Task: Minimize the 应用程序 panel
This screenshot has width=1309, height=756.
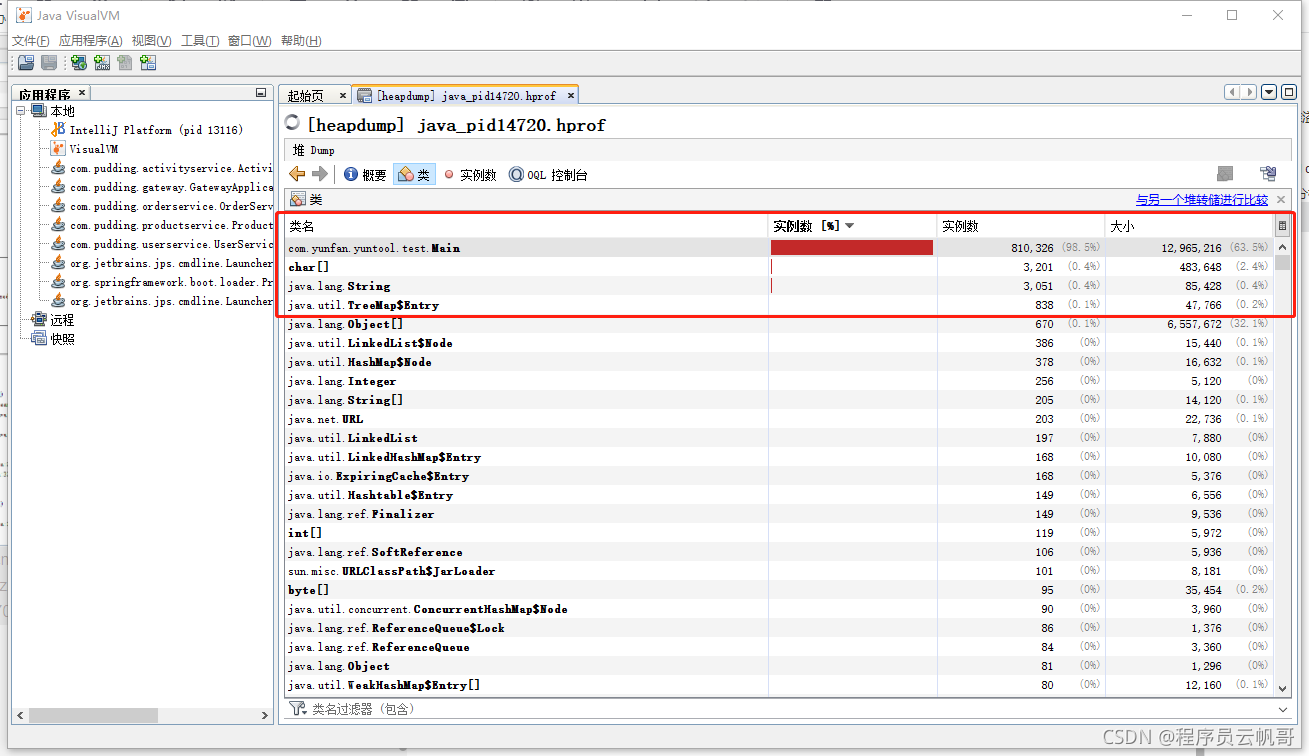Action: coord(260,92)
